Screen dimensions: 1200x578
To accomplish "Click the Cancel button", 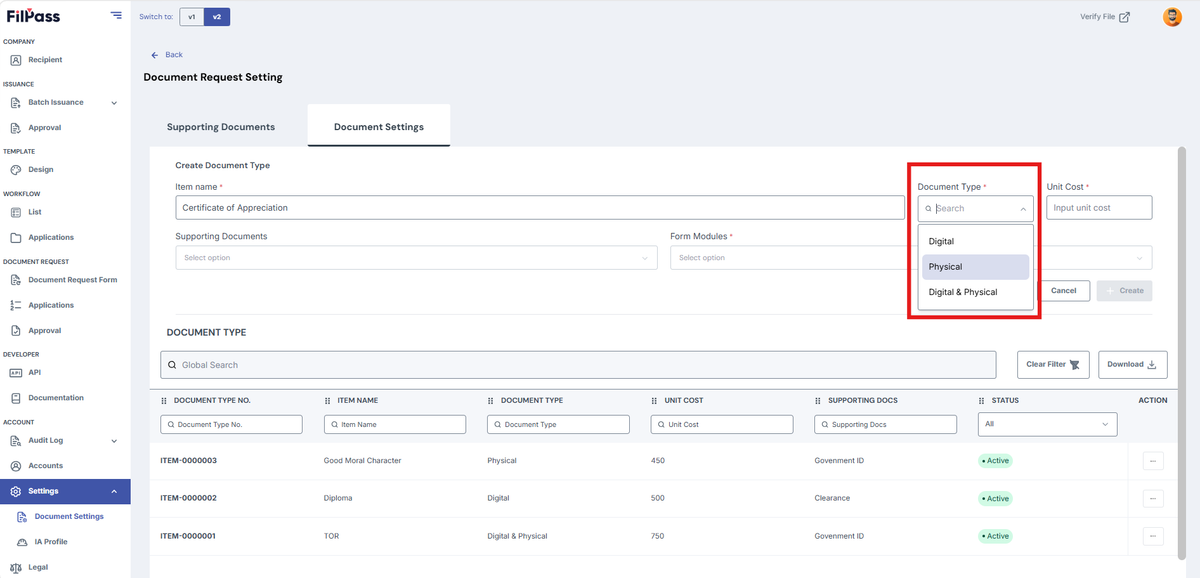I will click(1064, 290).
